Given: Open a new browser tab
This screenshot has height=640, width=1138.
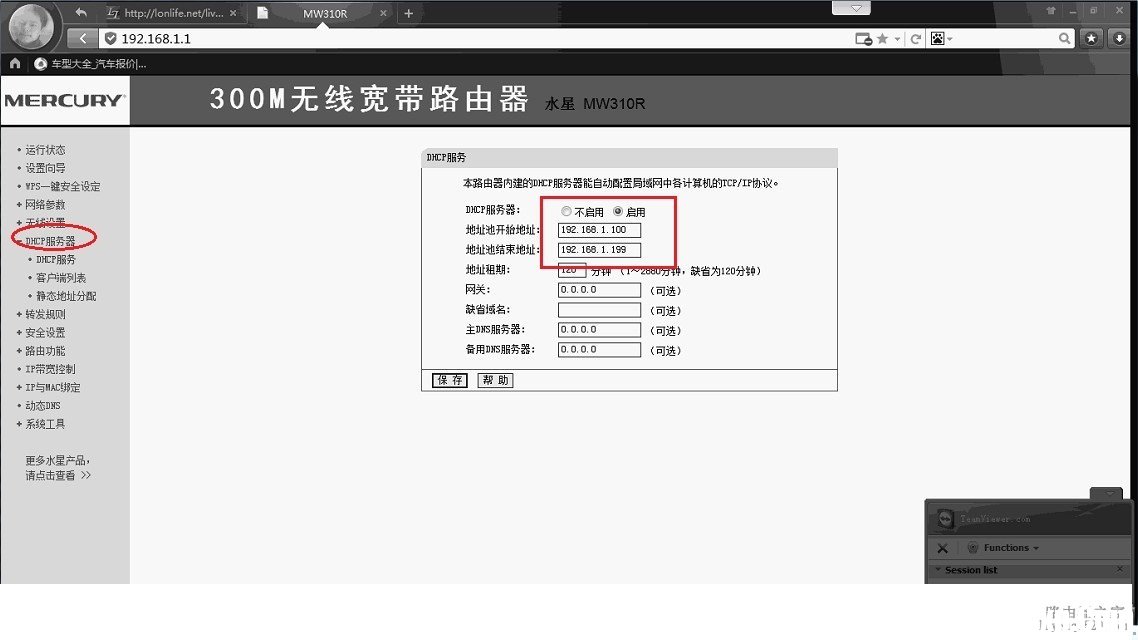Looking at the screenshot, I should coord(409,13).
